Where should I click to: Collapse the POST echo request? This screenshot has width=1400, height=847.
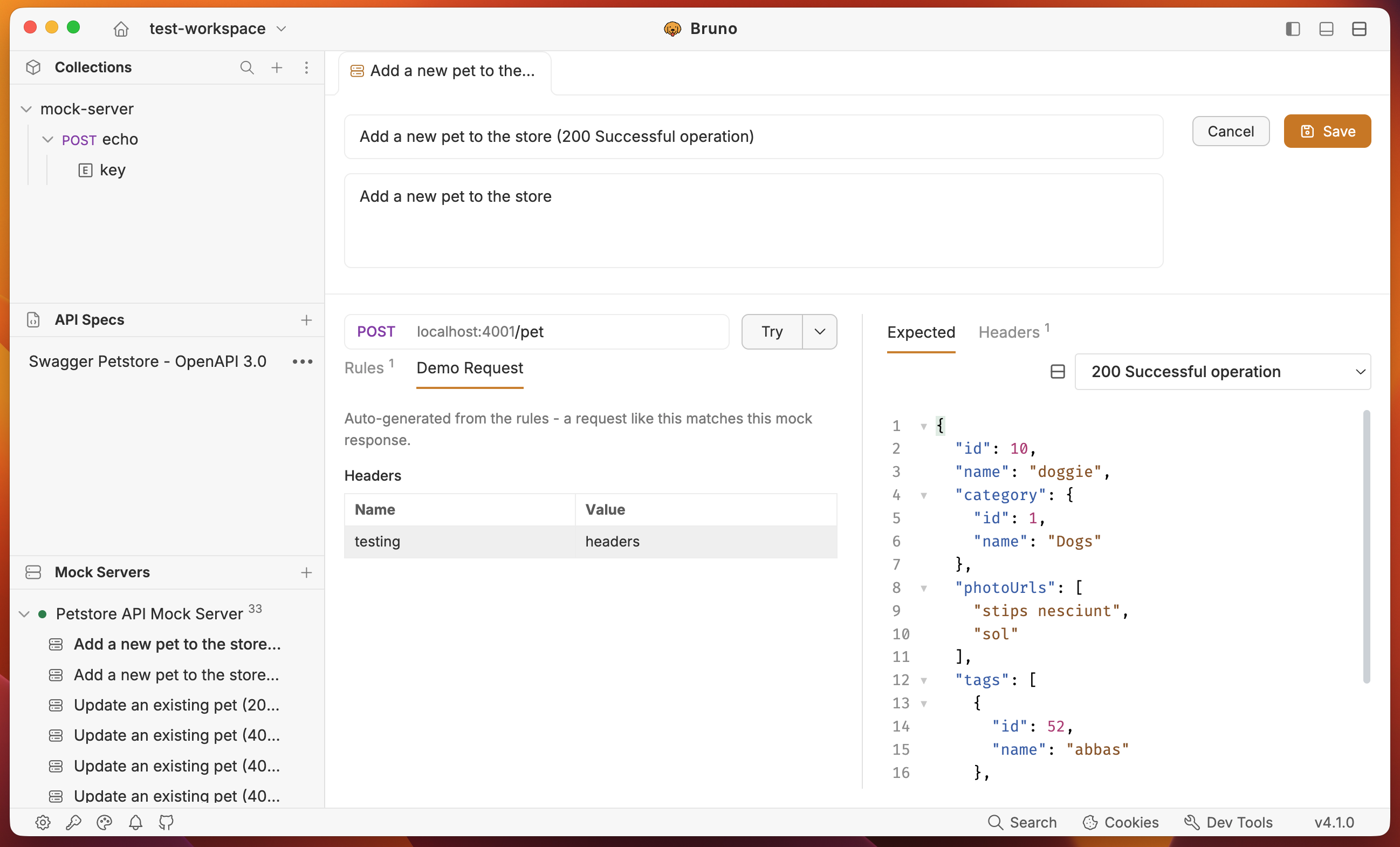click(x=47, y=140)
